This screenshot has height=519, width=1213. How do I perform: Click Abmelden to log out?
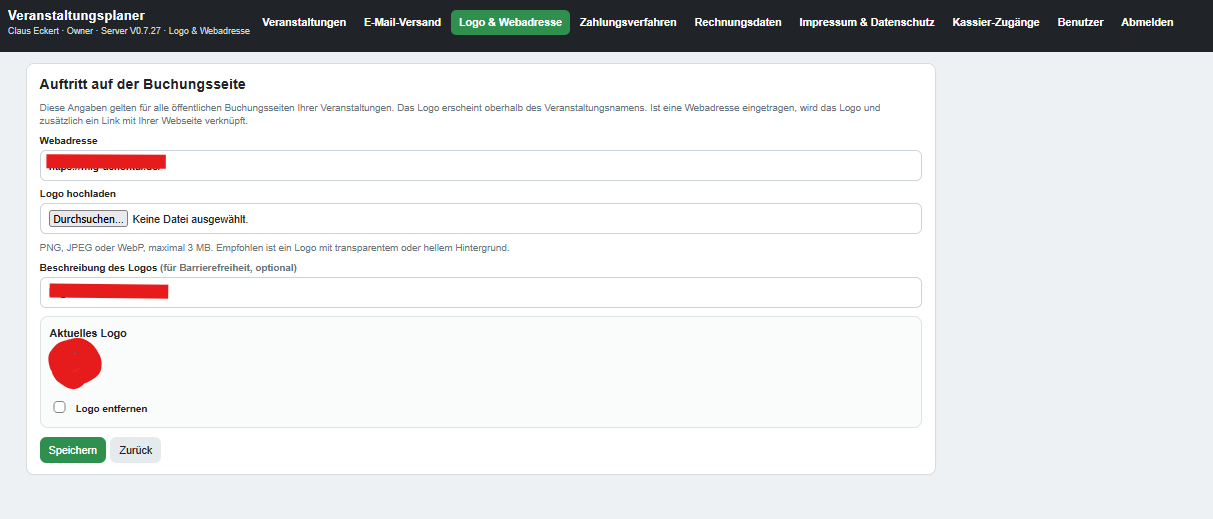1147,22
